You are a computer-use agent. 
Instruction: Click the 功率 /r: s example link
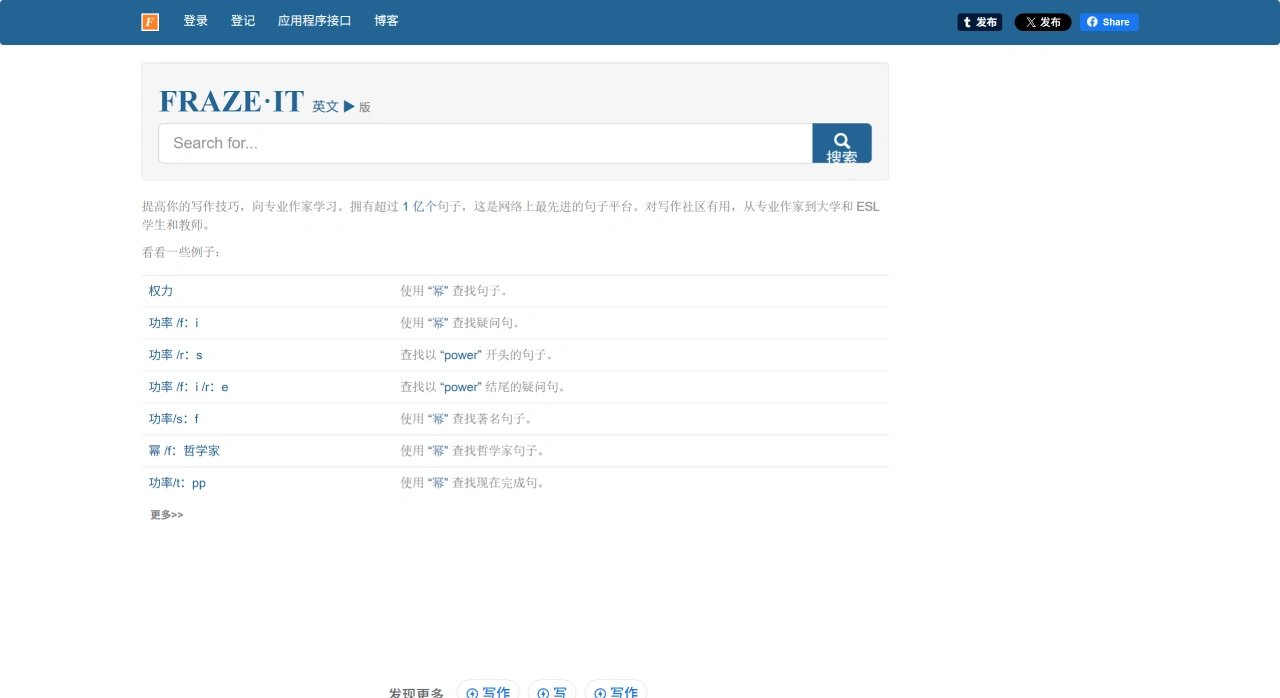176,355
